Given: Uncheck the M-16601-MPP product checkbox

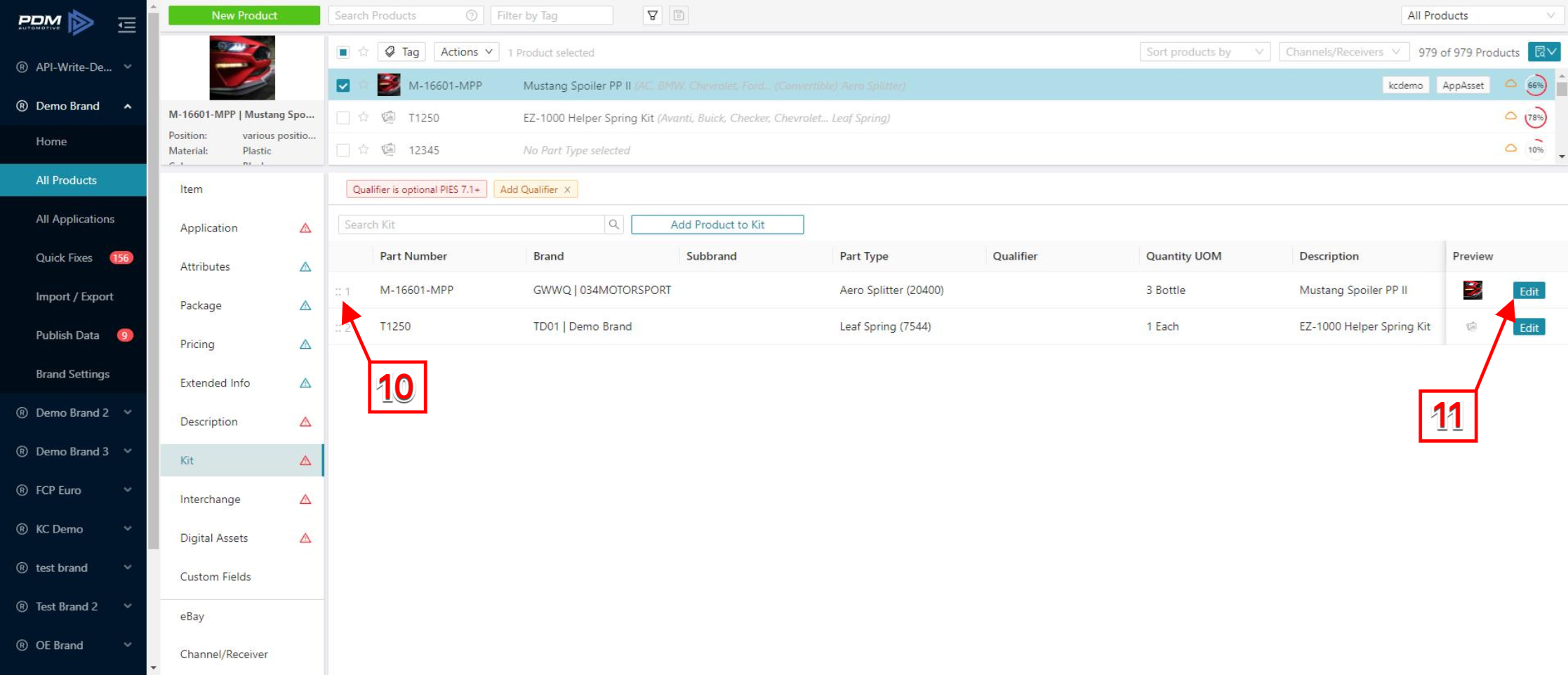Looking at the screenshot, I should (x=343, y=86).
